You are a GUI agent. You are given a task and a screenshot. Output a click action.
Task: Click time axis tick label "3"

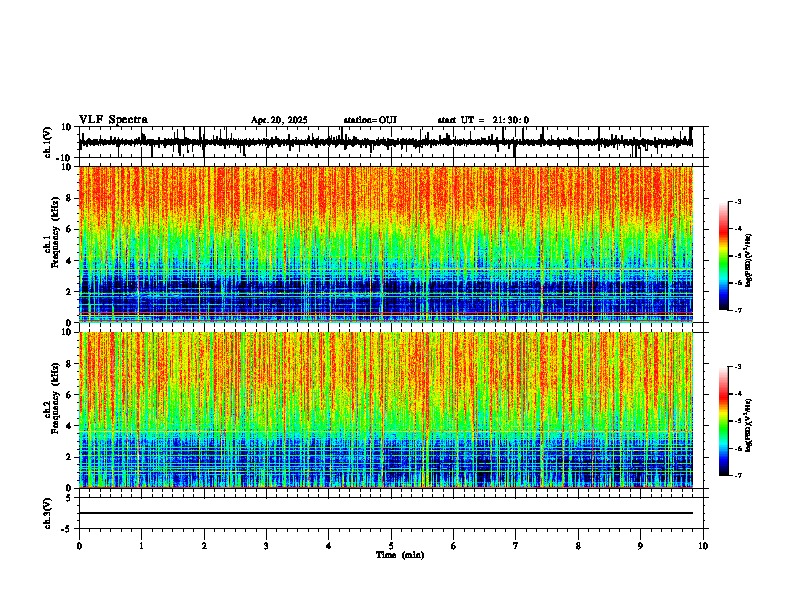(x=266, y=546)
